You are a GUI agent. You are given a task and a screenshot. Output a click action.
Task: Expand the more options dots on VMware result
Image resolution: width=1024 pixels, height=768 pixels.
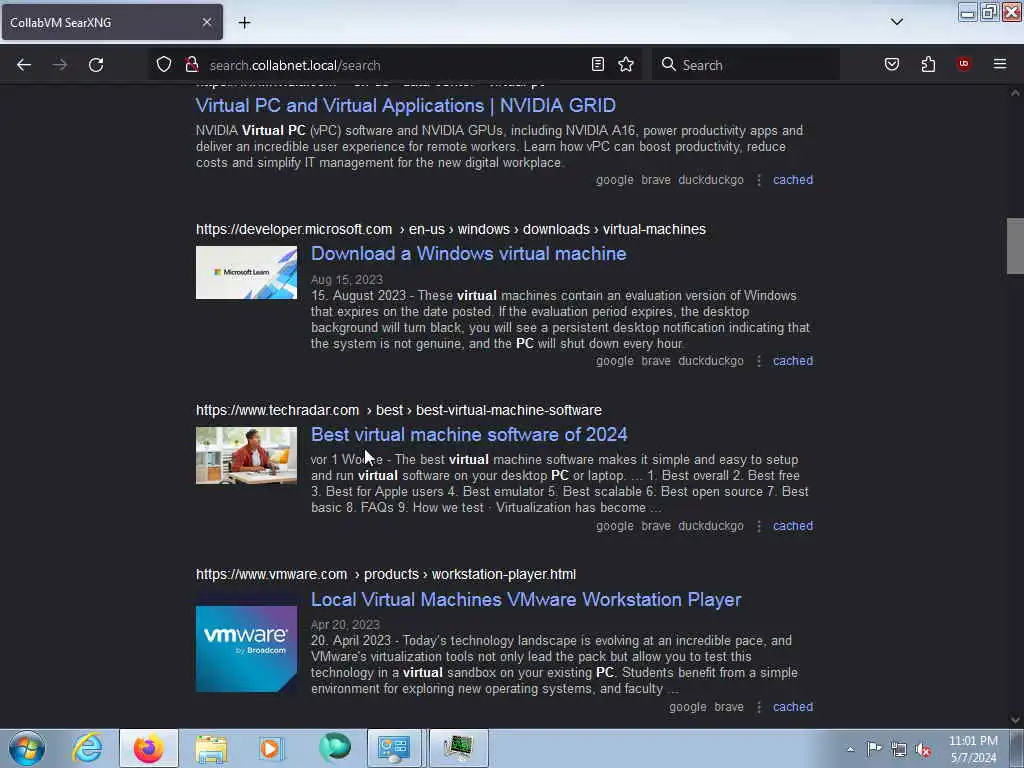tap(759, 707)
